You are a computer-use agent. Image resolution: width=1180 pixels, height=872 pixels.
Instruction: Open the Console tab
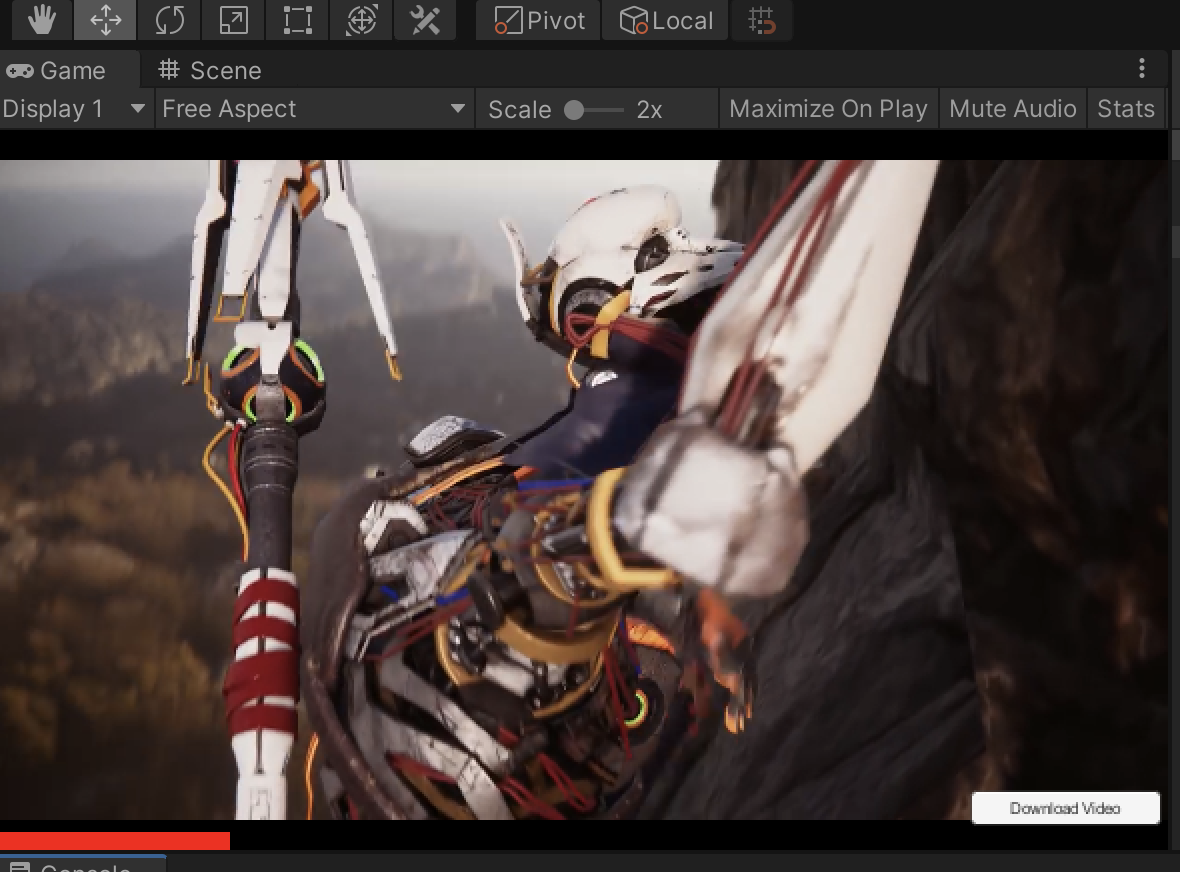click(x=83, y=864)
